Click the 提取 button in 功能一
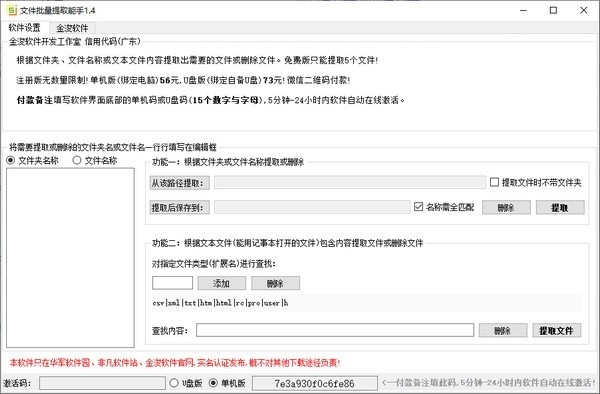The image size is (600, 394). (x=560, y=207)
